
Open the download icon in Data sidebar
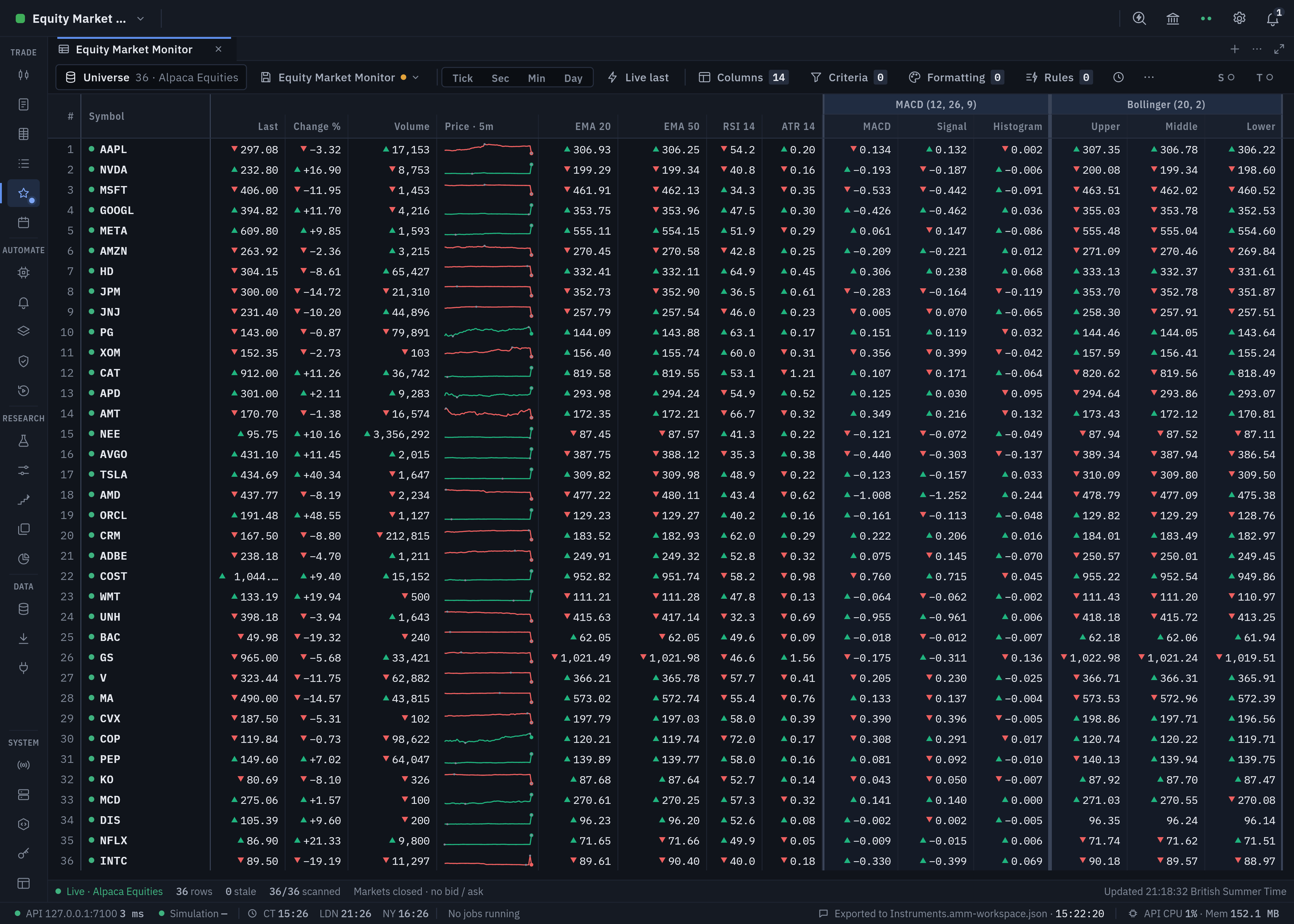(x=23, y=638)
